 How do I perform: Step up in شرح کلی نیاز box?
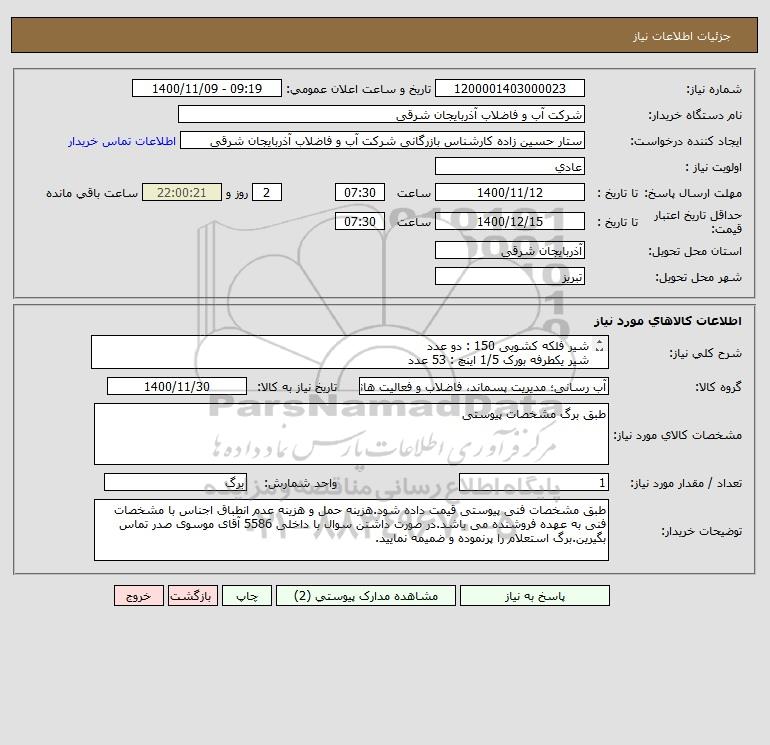coord(599,342)
